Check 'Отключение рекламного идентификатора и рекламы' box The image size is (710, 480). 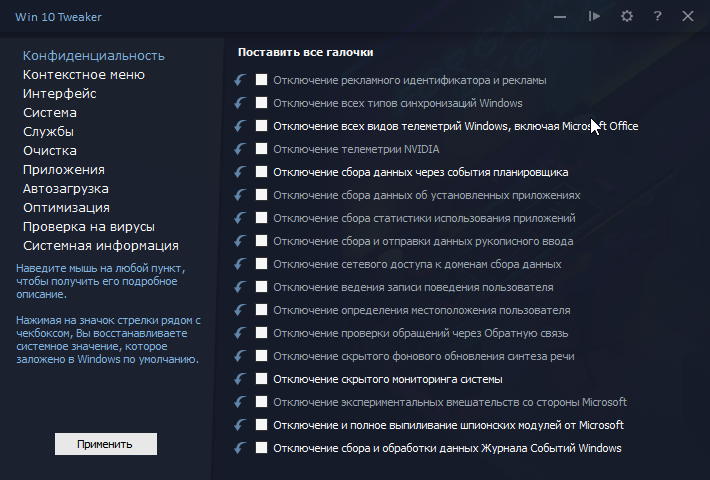[x=261, y=80]
